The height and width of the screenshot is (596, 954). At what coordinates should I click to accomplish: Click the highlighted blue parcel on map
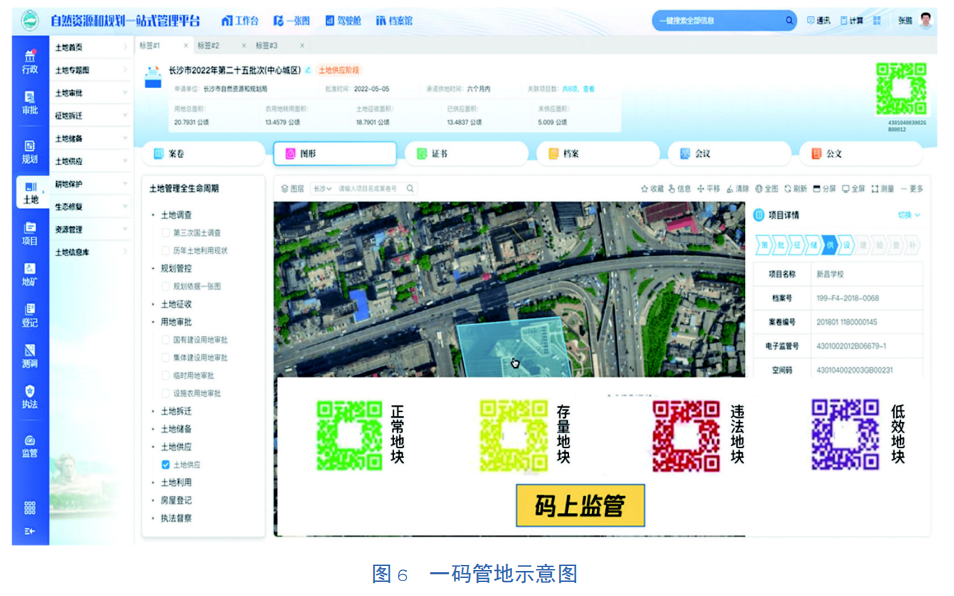[514, 348]
